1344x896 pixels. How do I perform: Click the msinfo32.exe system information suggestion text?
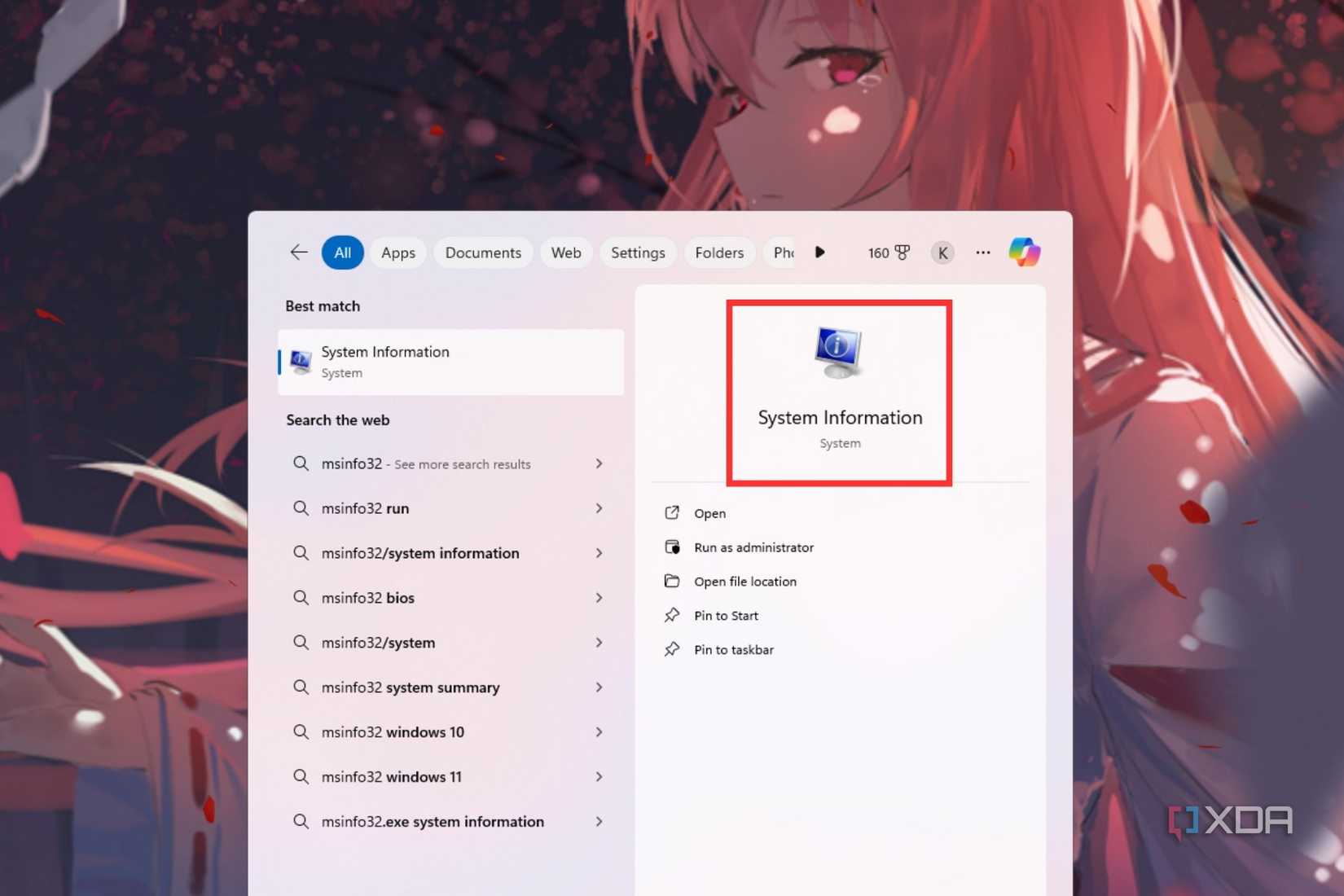coord(433,822)
